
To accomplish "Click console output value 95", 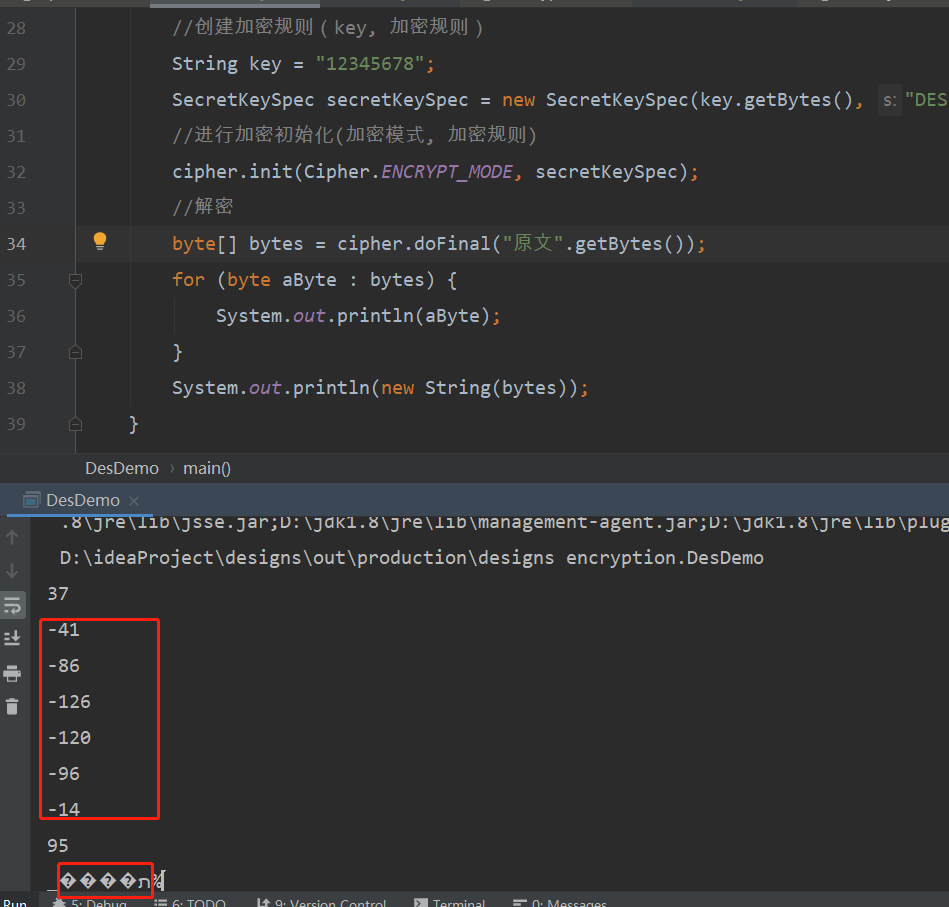I will point(58,846).
